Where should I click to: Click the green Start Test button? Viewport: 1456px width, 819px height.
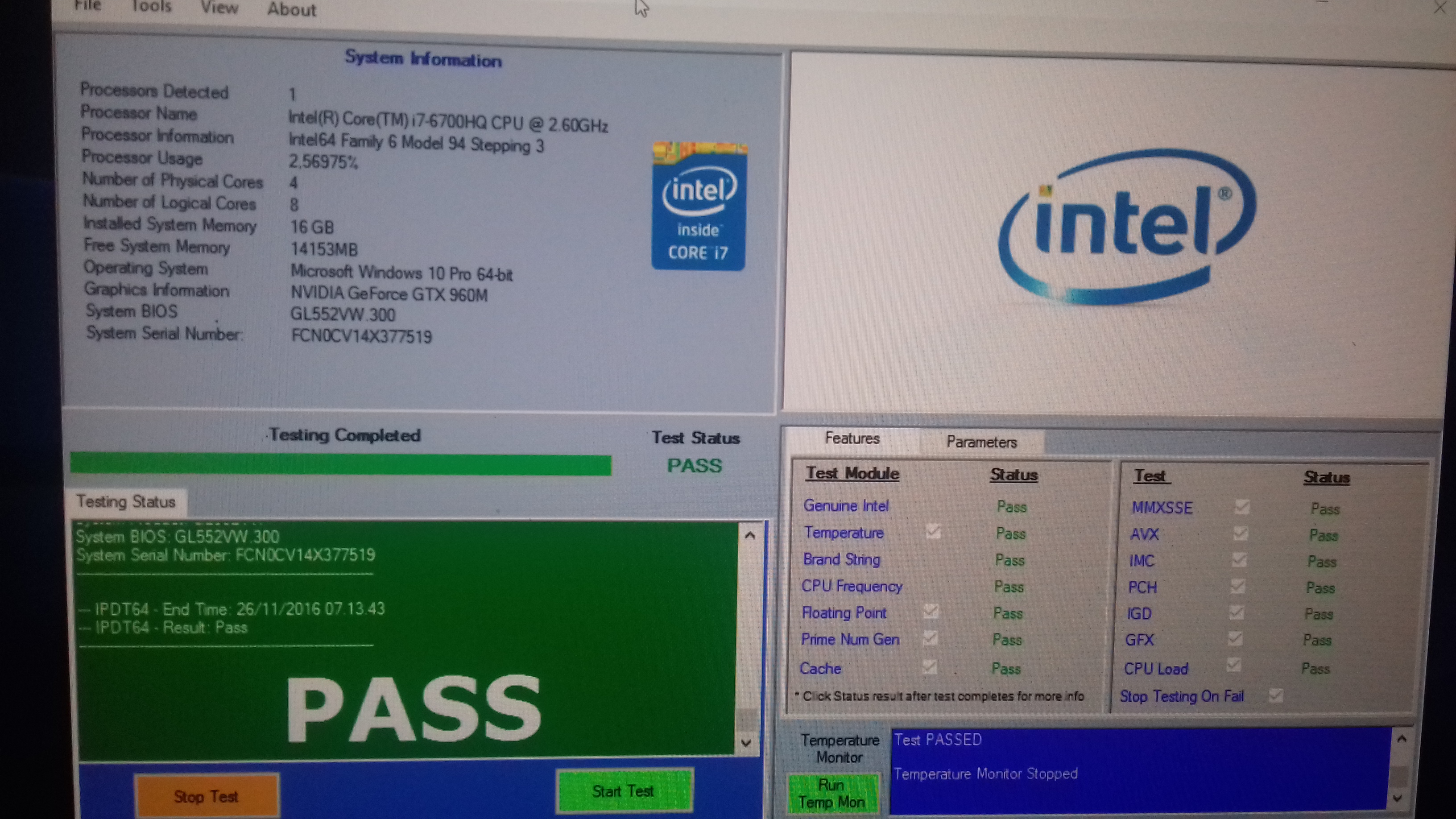click(624, 791)
